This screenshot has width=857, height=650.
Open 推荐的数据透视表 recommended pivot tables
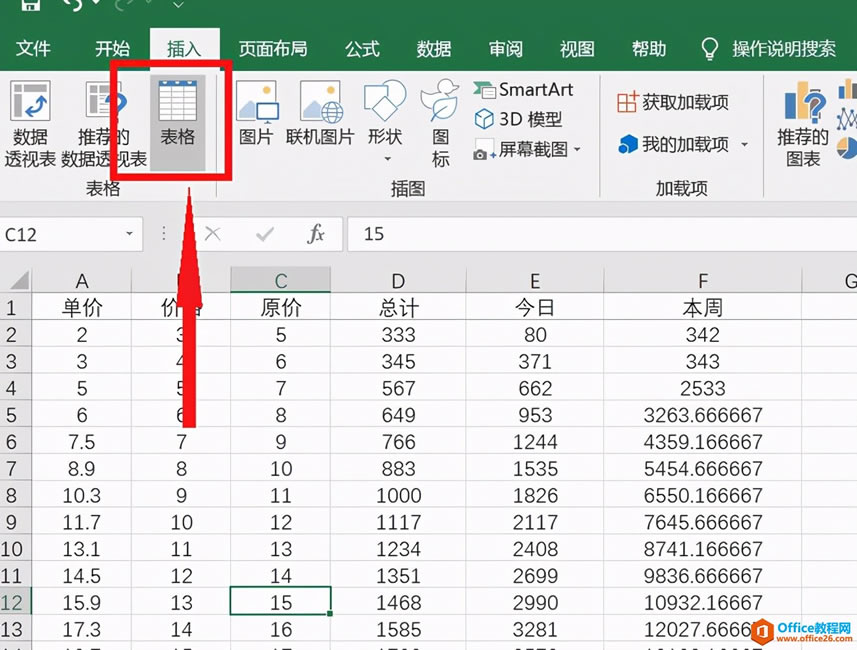[x=104, y=124]
